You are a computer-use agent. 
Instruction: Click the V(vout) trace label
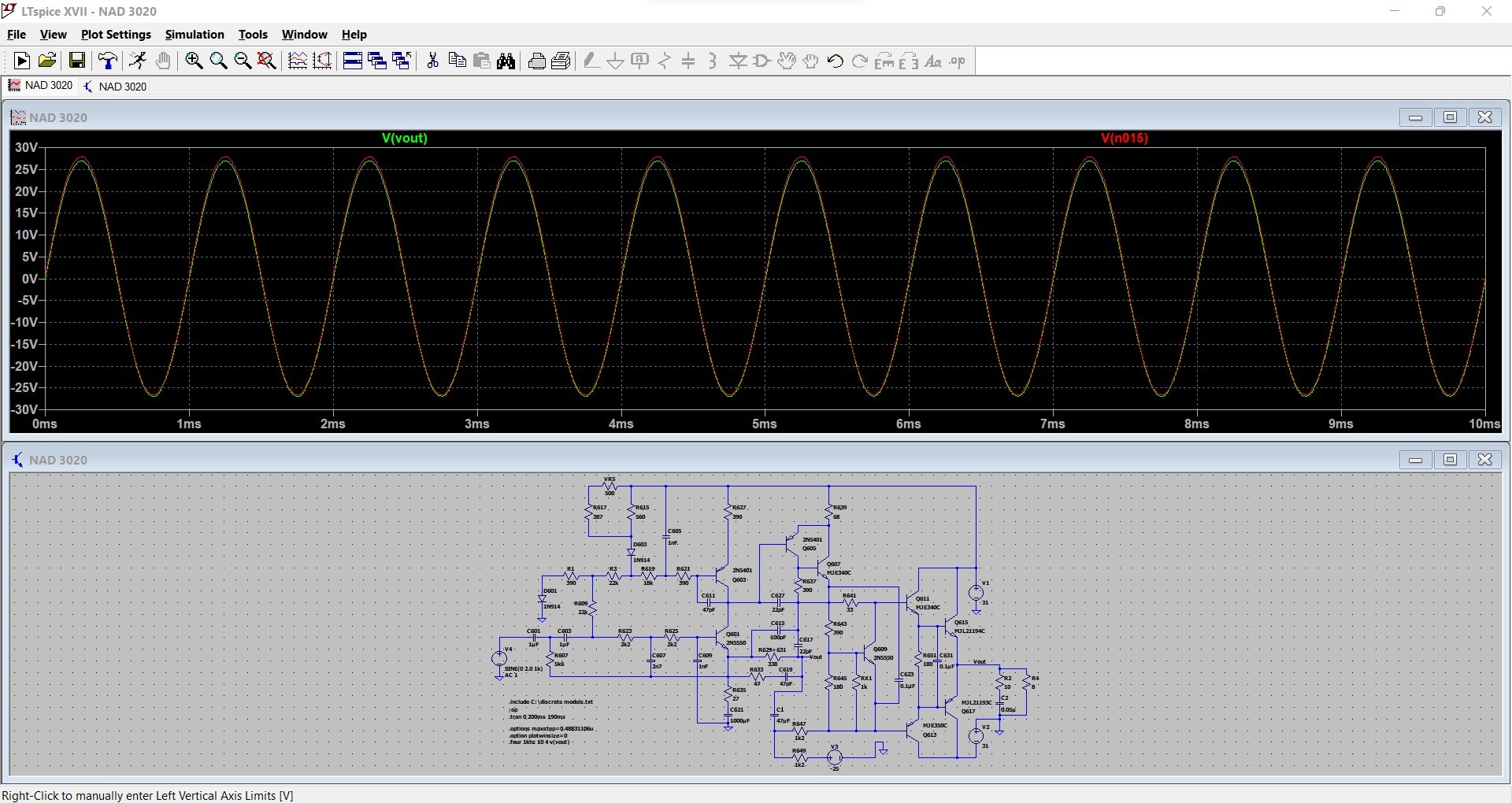click(x=405, y=138)
